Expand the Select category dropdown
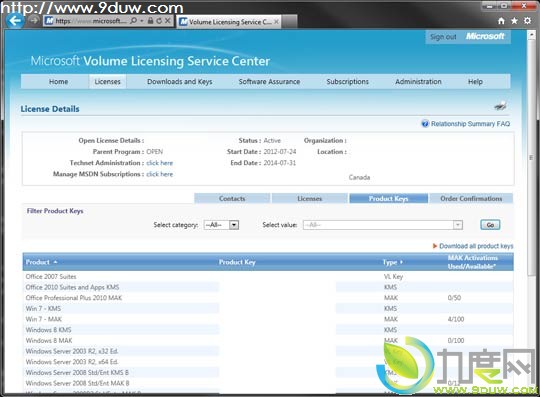 pyautogui.click(x=221, y=225)
